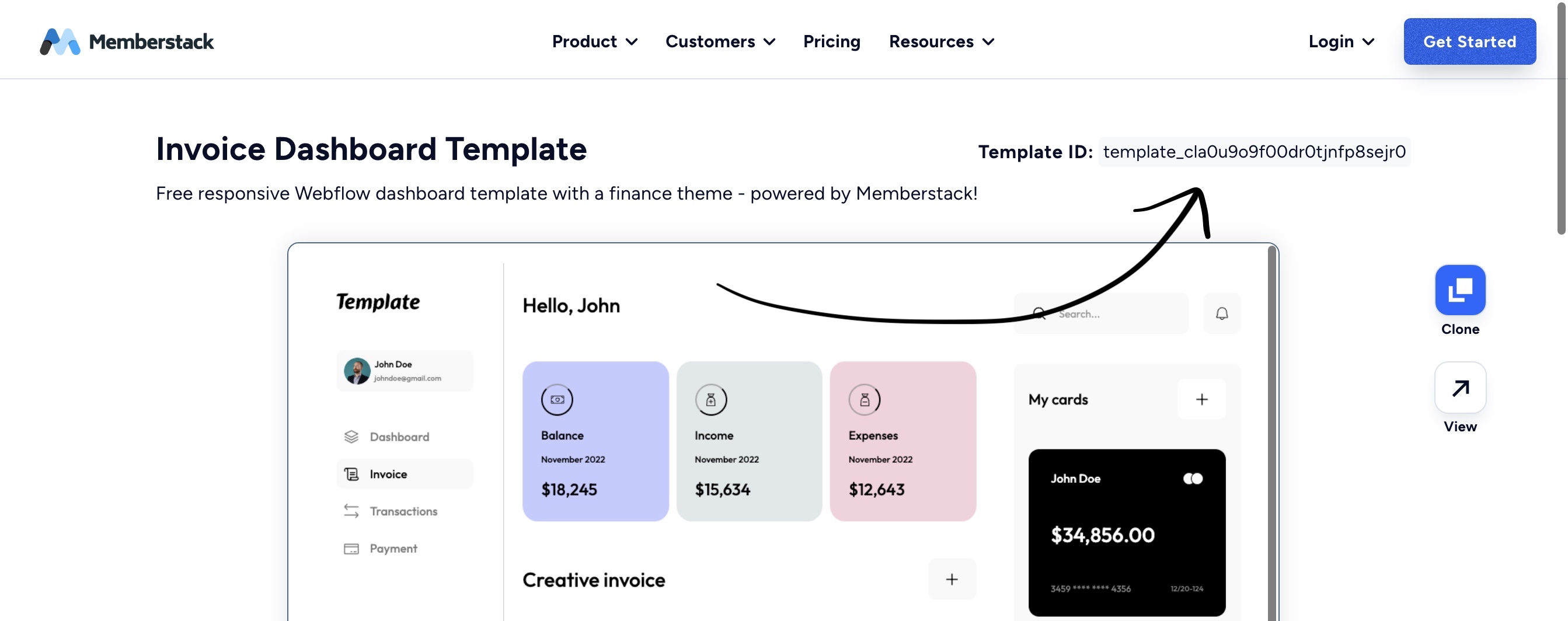Click the Income $15,634 card
The image size is (1568, 621).
[x=750, y=441]
